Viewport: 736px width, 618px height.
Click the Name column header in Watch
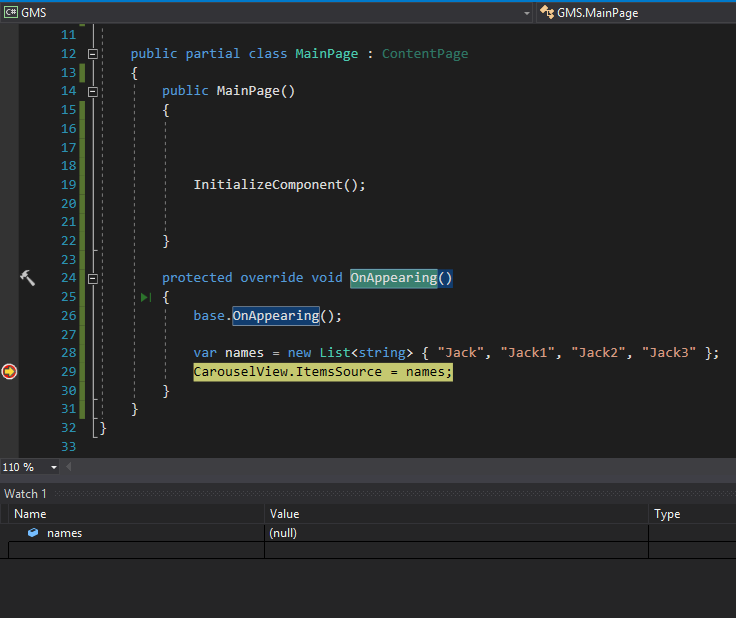click(30, 514)
